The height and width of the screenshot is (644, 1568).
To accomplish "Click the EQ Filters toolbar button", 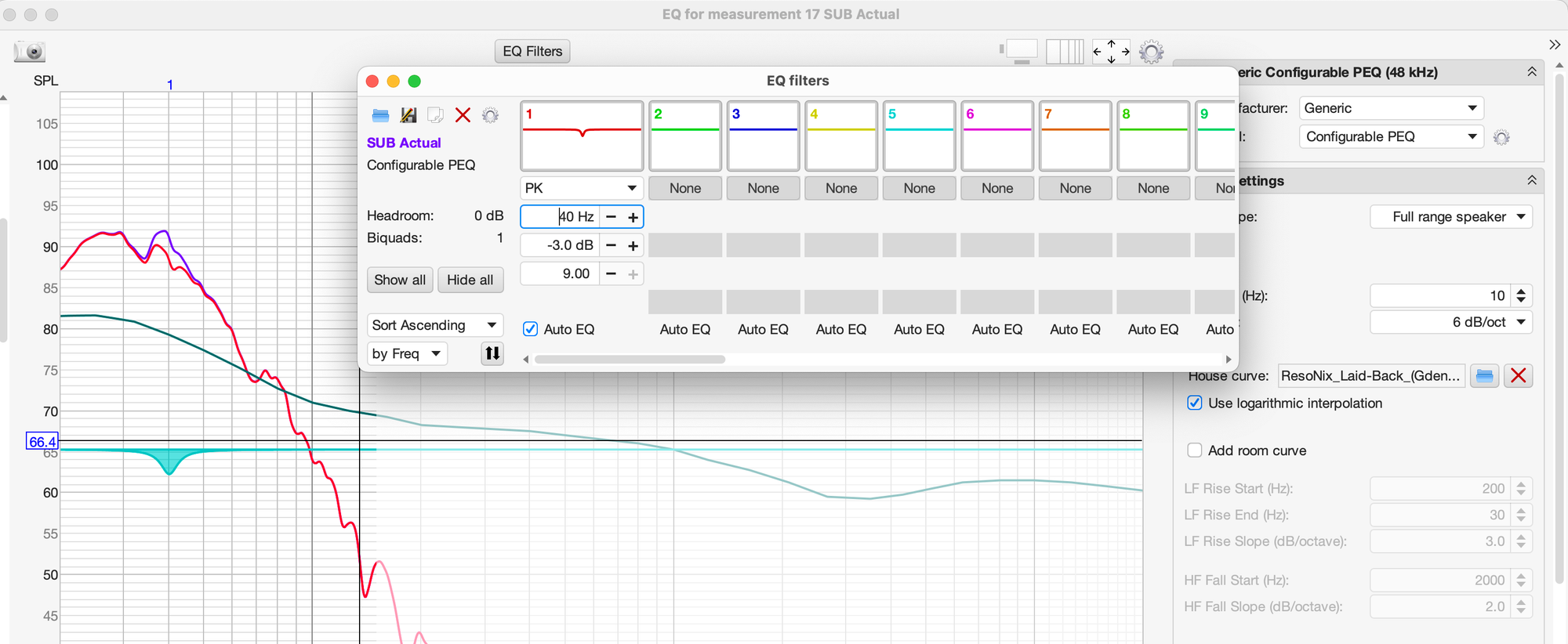I will tap(532, 51).
